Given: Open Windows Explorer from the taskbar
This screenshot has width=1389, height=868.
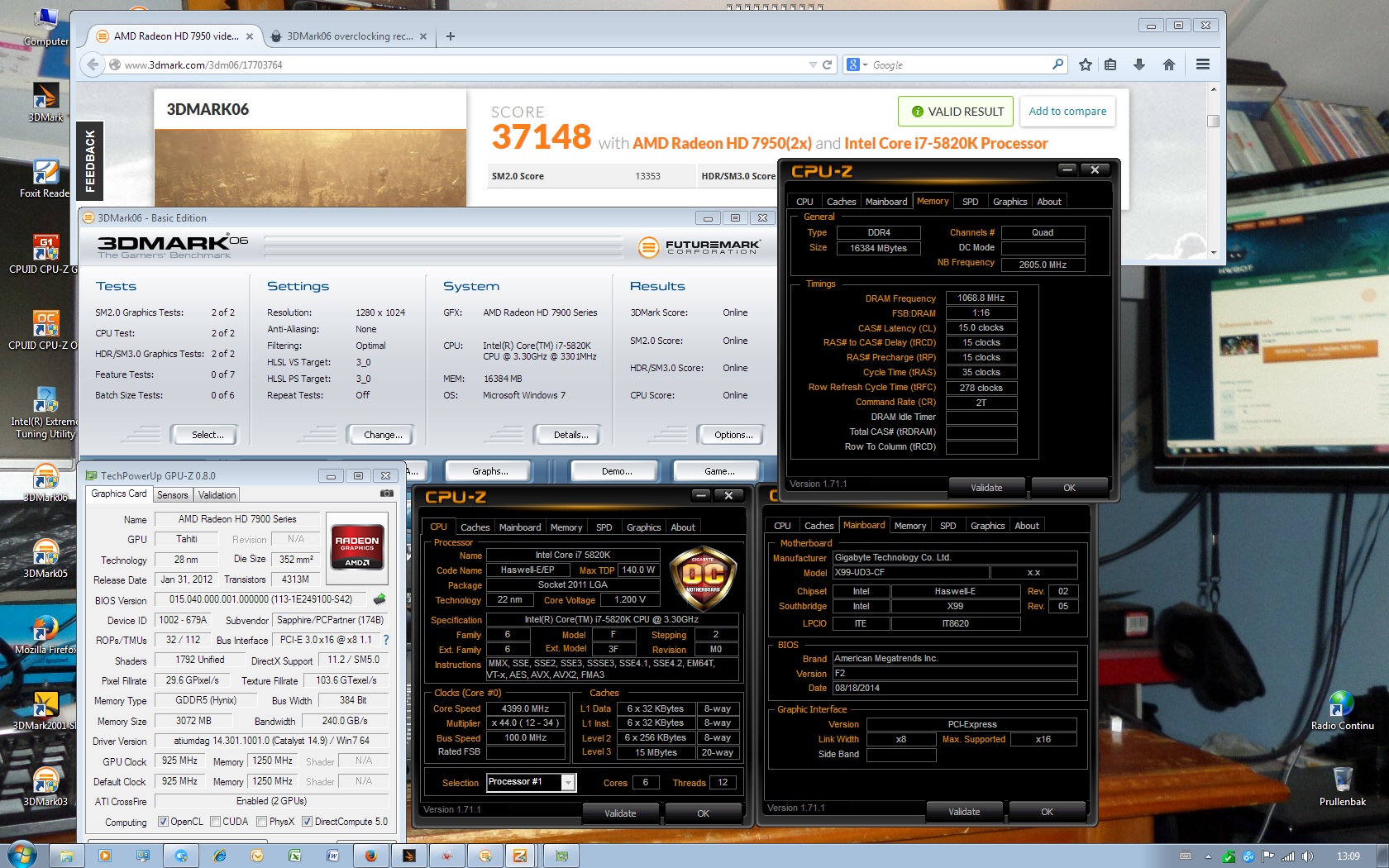Looking at the screenshot, I should [66, 856].
